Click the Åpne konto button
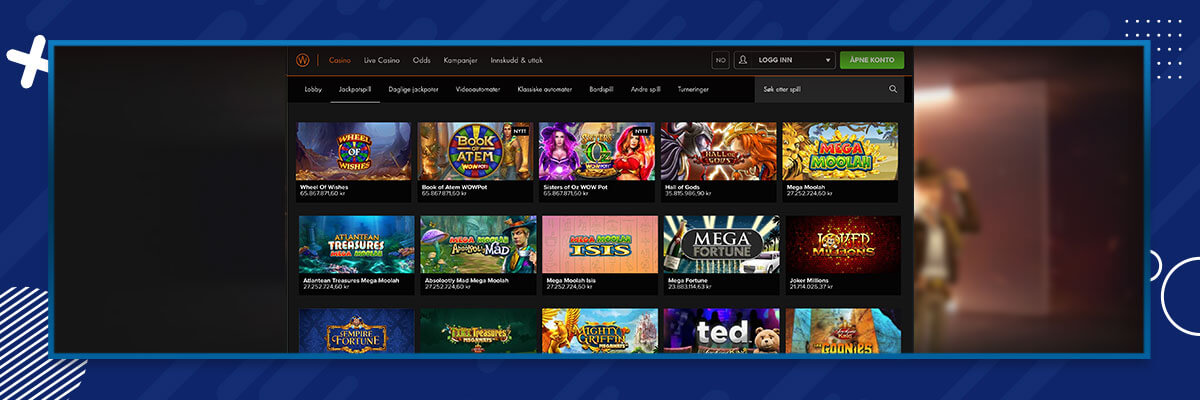The width and height of the screenshot is (1200, 400). coord(872,60)
